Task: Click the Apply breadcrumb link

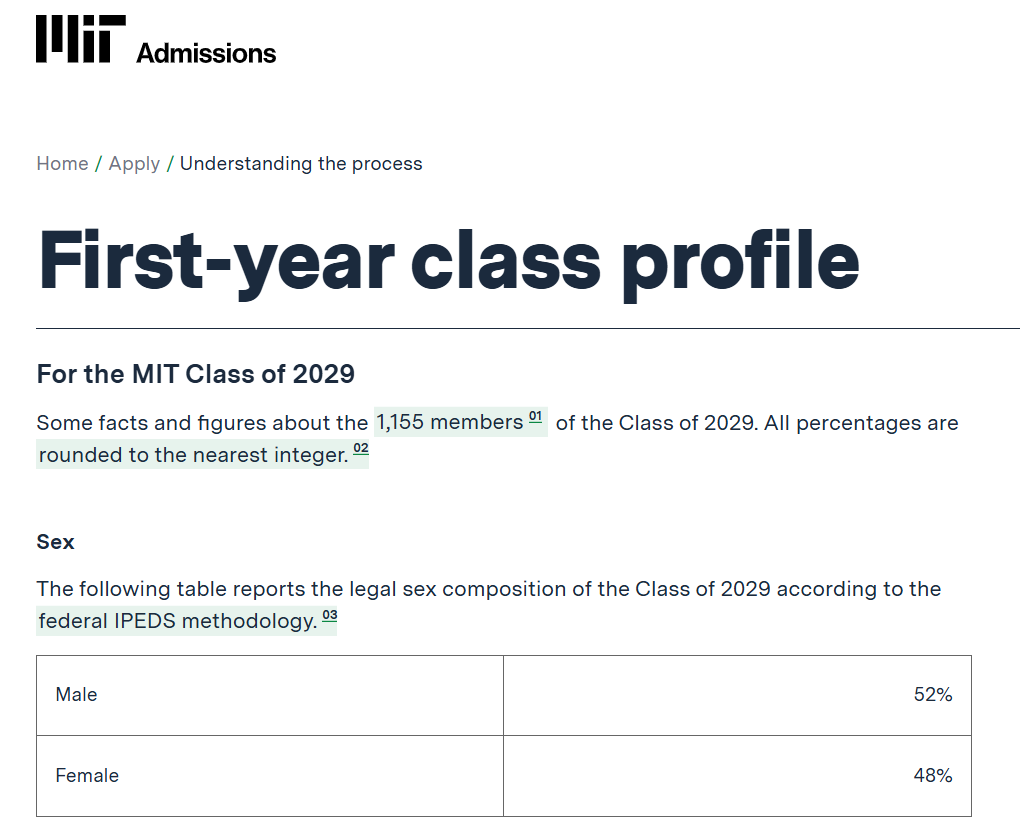Action: 134,163
